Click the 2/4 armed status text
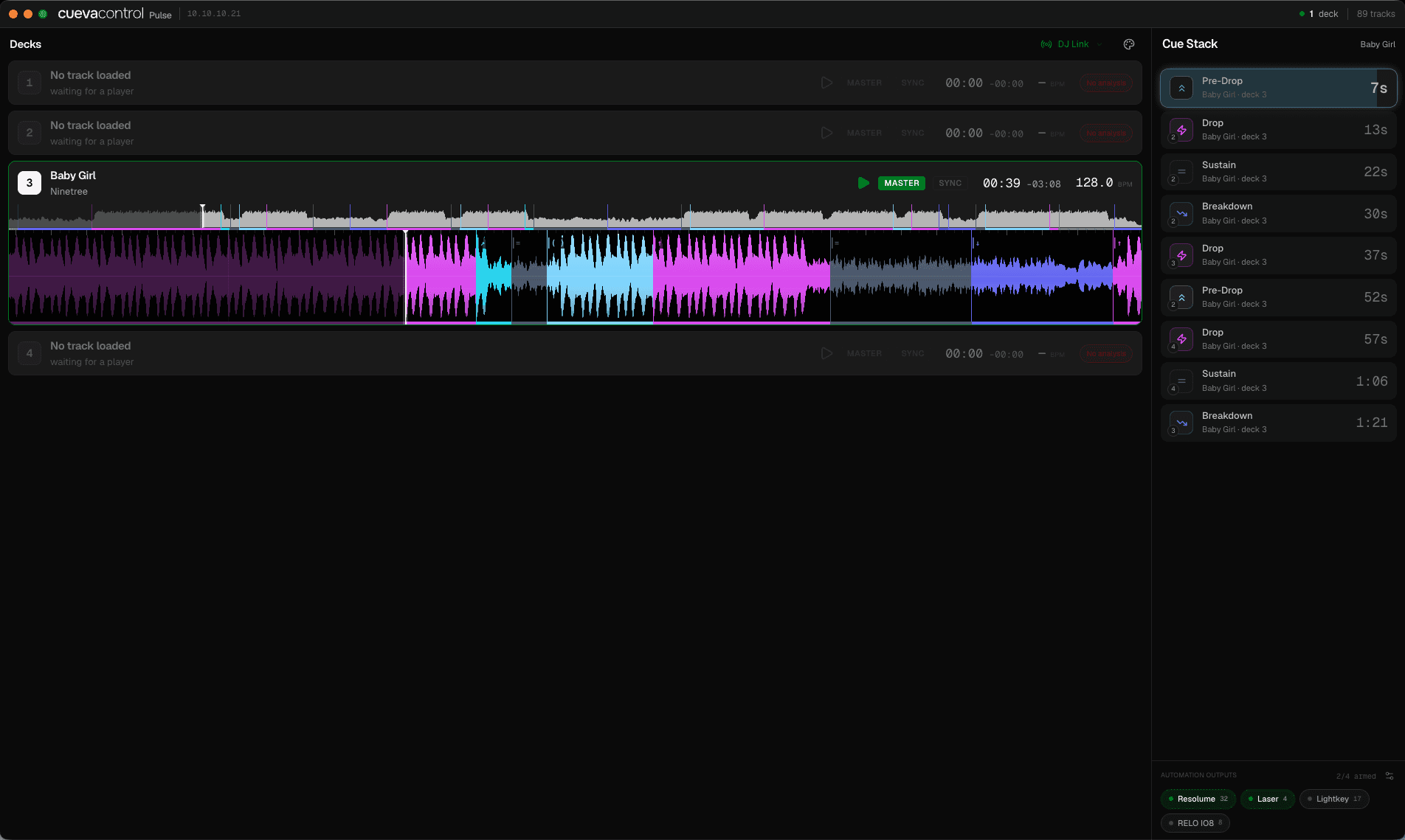The image size is (1405, 840). tap(1356, 776)
